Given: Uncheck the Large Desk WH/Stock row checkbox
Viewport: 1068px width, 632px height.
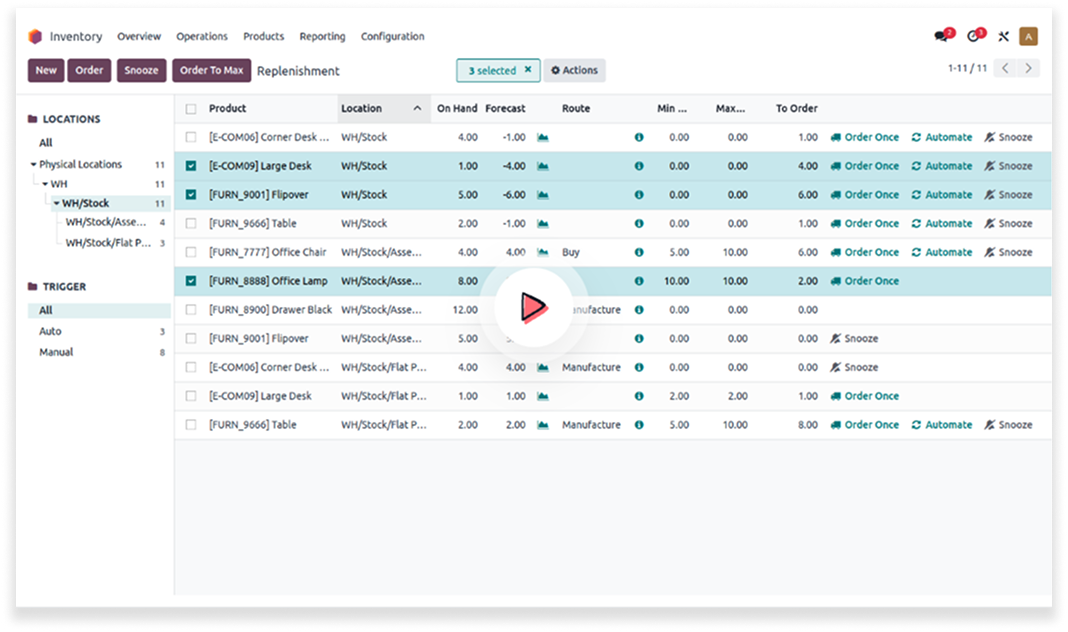Looking at the screenshot, I should pos(191,166).
